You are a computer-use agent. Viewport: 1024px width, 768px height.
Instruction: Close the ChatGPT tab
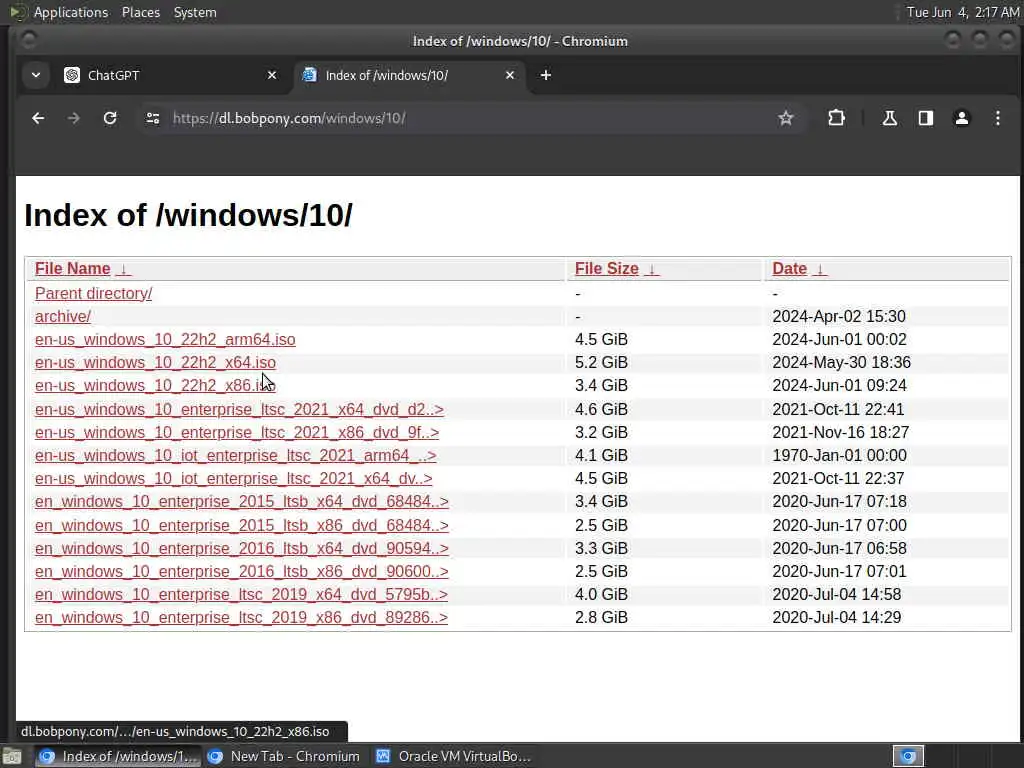[x=272, y=75]
